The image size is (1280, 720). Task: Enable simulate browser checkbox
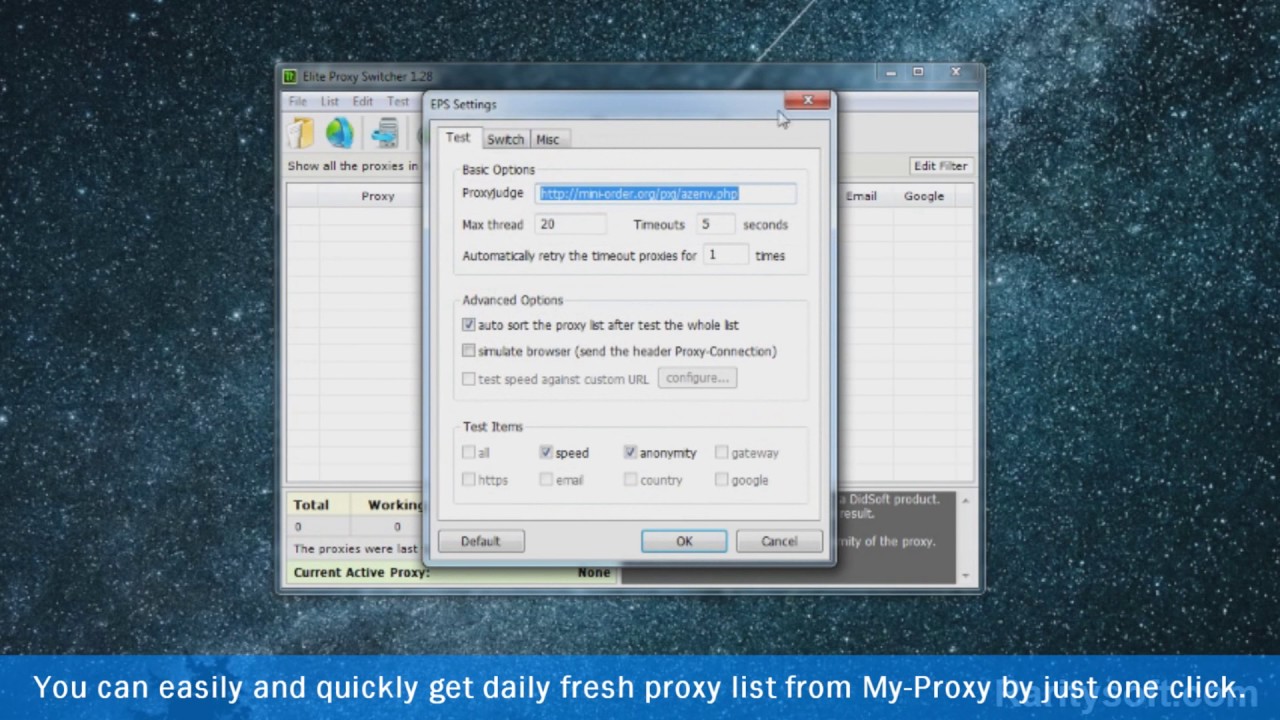pos(468,351)
